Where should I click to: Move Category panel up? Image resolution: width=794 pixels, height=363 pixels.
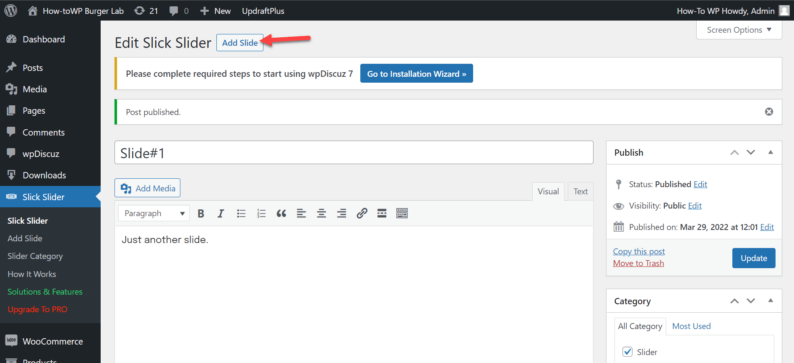pyautogui.click(x=734, y=301)
